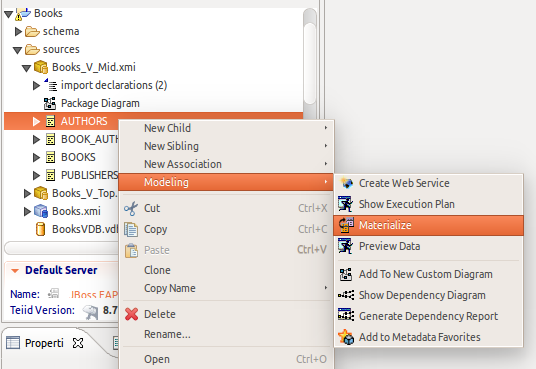Click the Generate Dependency Report icon
Viewport: 536px width, 369px height.
pos(346,316)
